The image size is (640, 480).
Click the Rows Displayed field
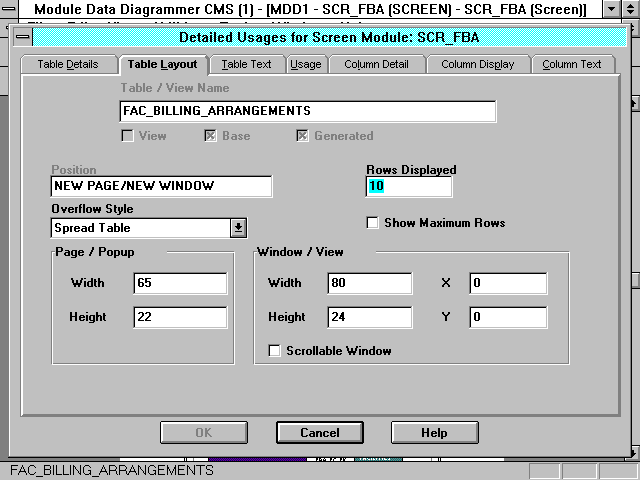tap(409, 187)
